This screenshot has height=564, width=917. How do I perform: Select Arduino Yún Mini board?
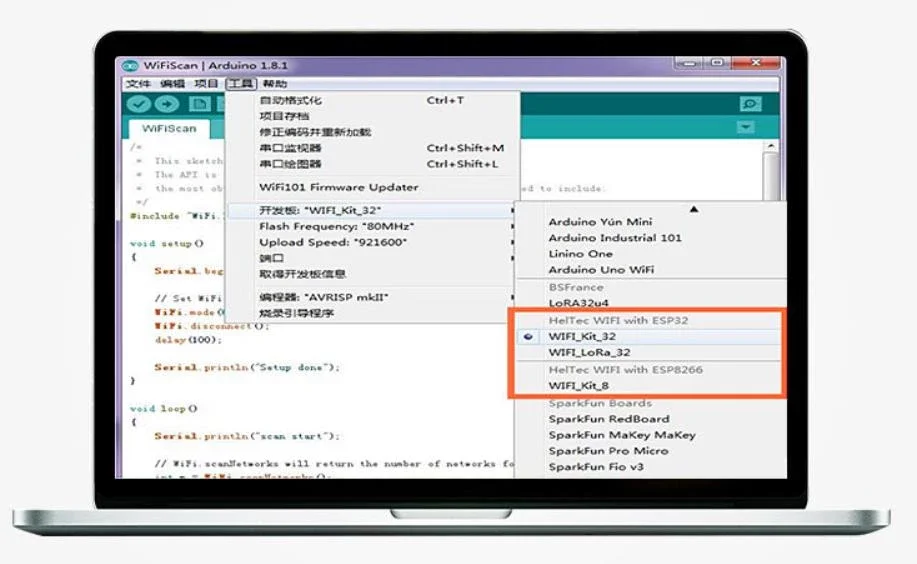coord(650,222)
